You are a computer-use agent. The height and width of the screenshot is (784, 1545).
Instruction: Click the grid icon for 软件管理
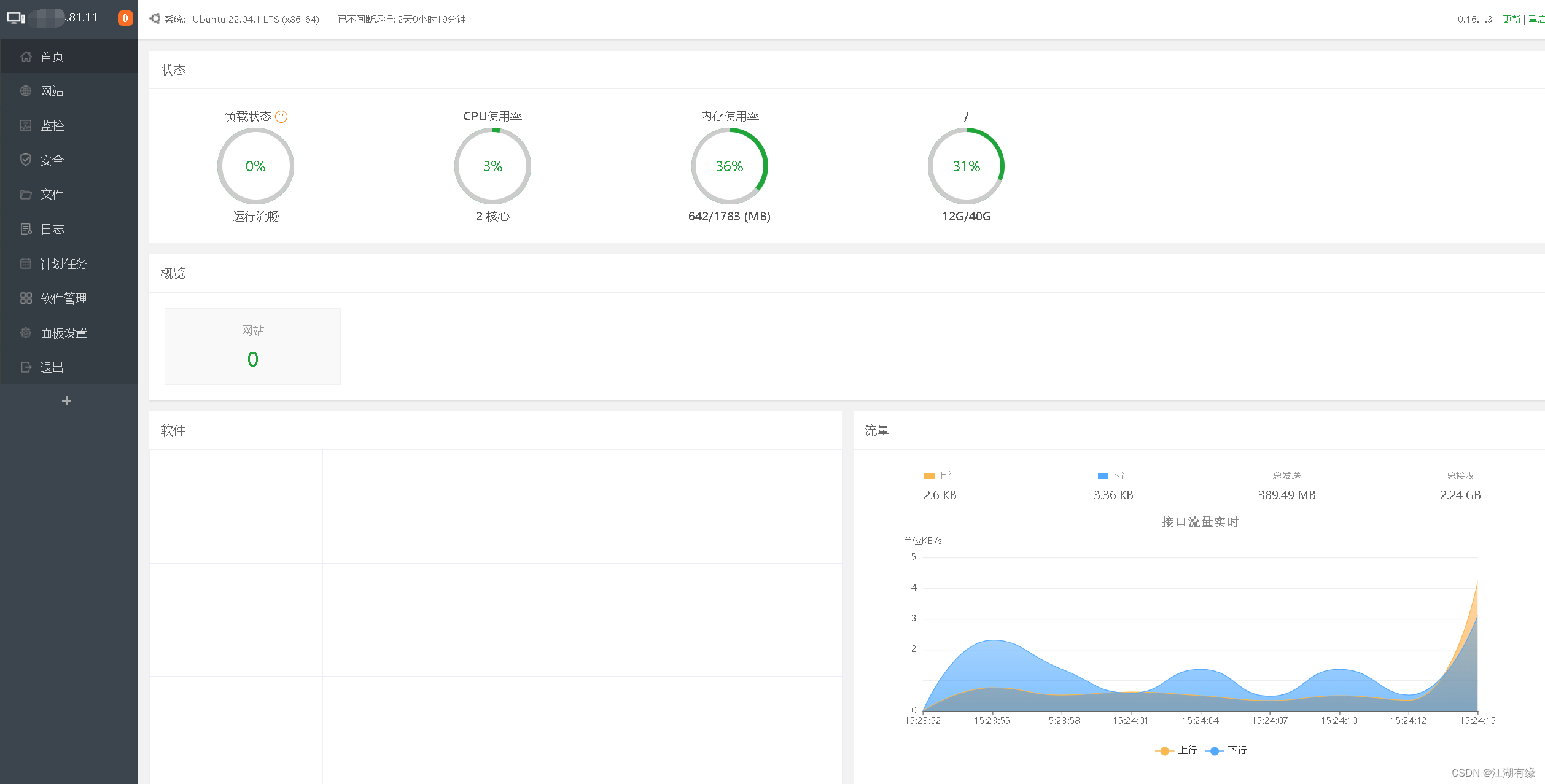(26, 298)
